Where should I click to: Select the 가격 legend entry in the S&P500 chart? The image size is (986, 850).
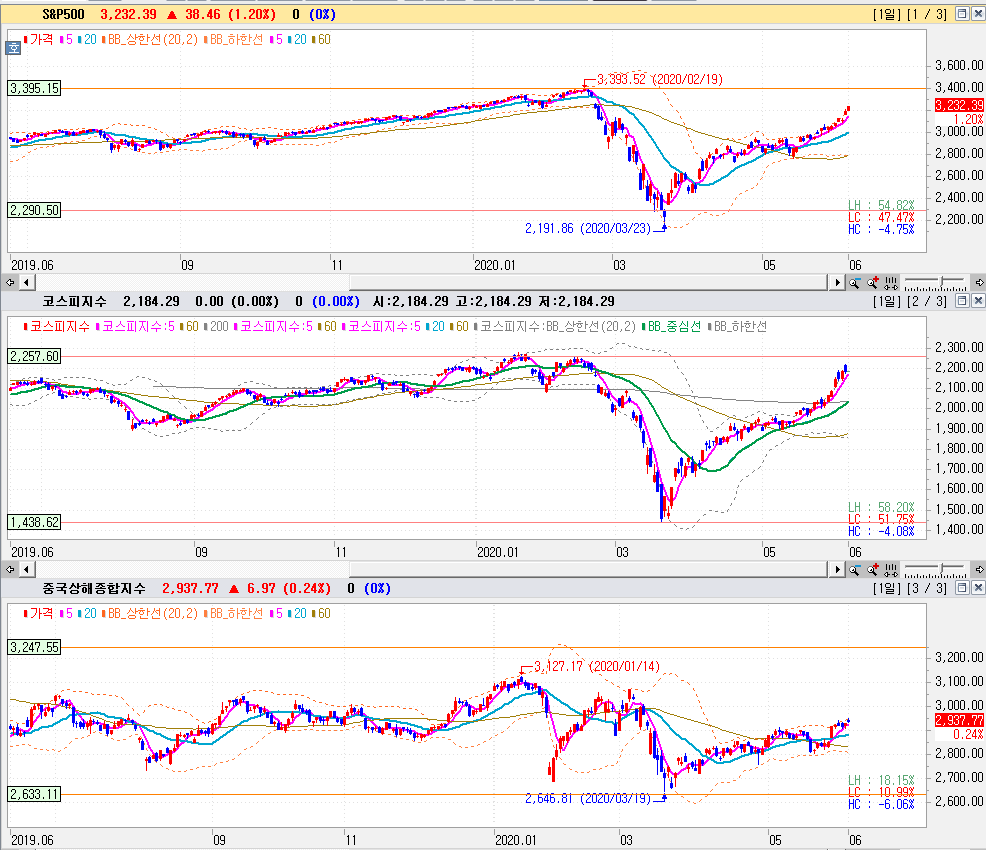pyautogui.click(x=39, y=40)
